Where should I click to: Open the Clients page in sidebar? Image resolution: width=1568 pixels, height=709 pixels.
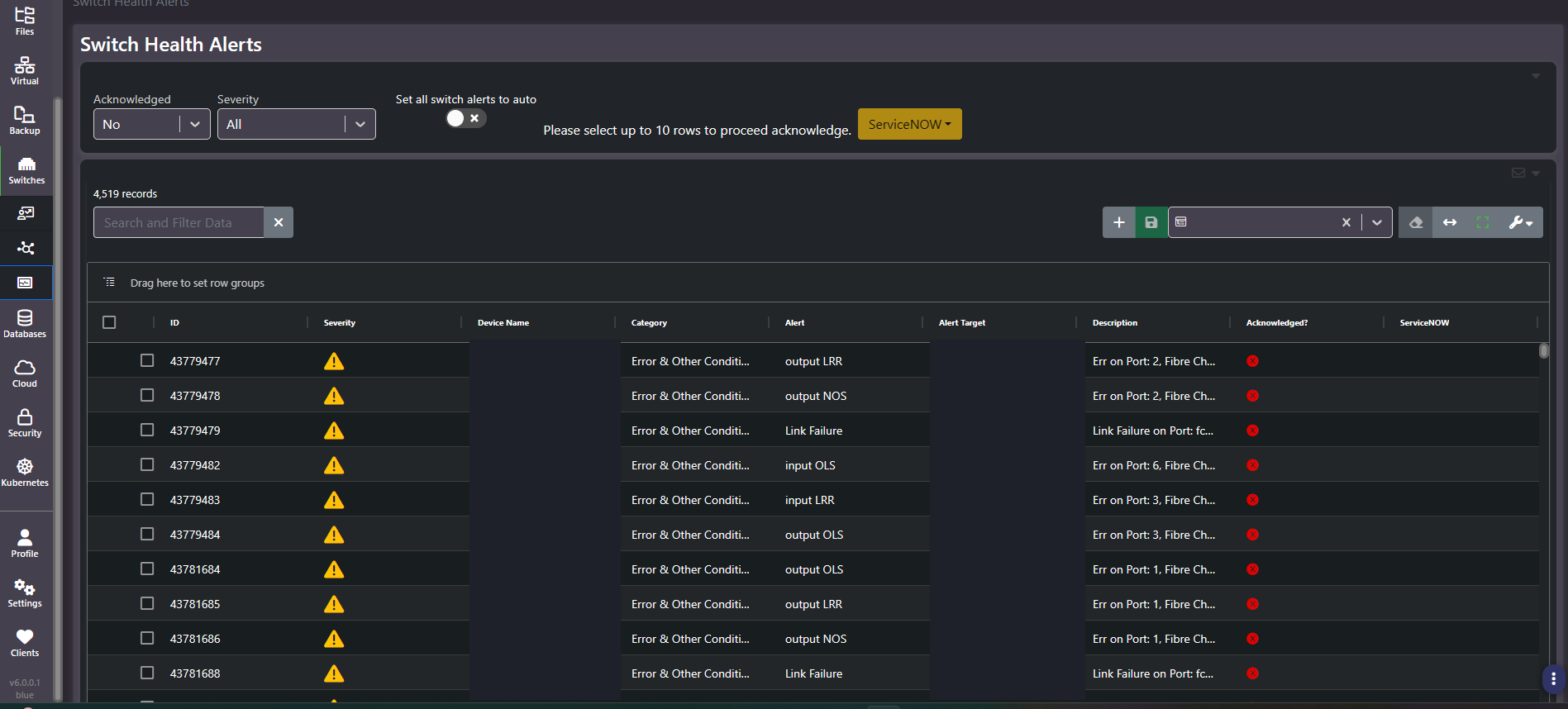pos(25,642)
